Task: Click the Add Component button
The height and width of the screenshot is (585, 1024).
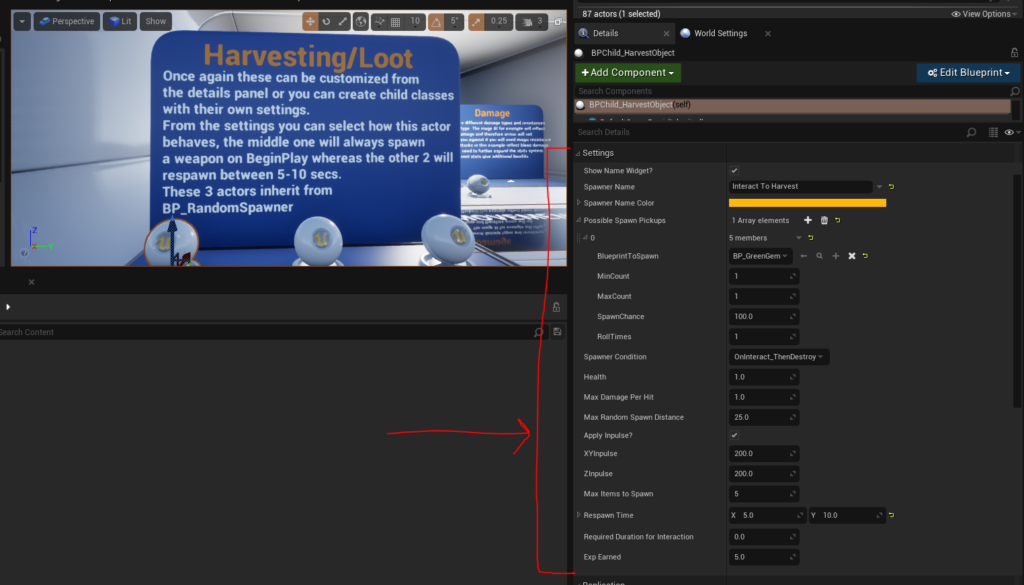Action: pyautogui.click(x=628, y=73)
